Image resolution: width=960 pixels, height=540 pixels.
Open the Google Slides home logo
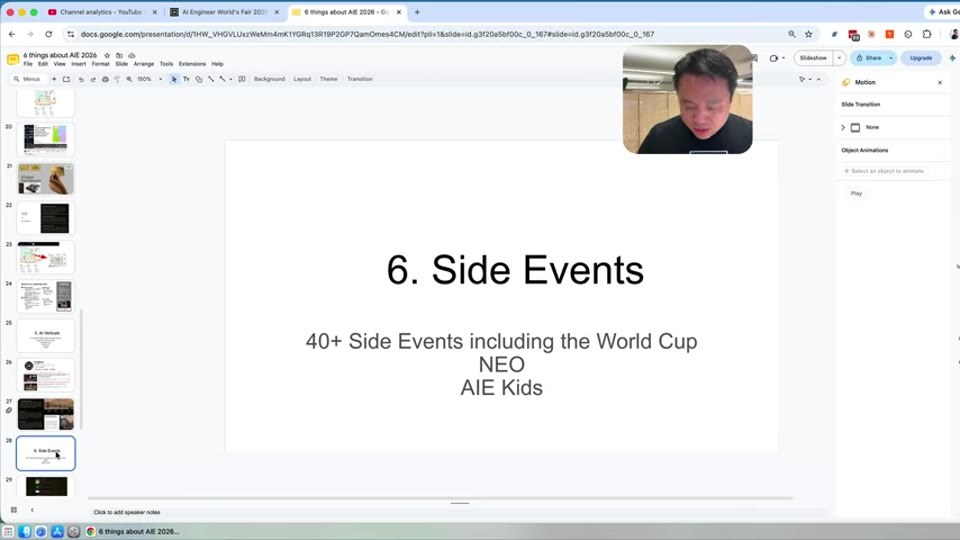12,59
